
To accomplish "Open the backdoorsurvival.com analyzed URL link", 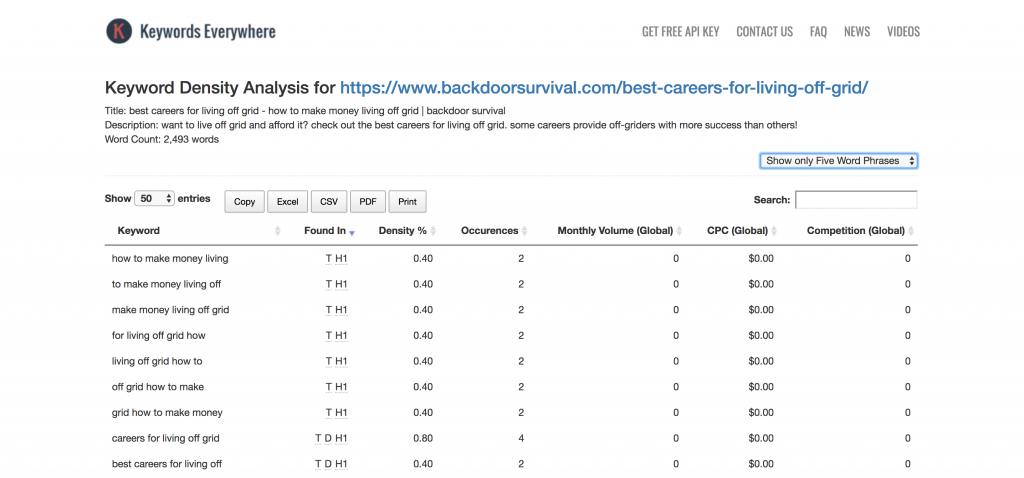I will (x=604, y=88).
